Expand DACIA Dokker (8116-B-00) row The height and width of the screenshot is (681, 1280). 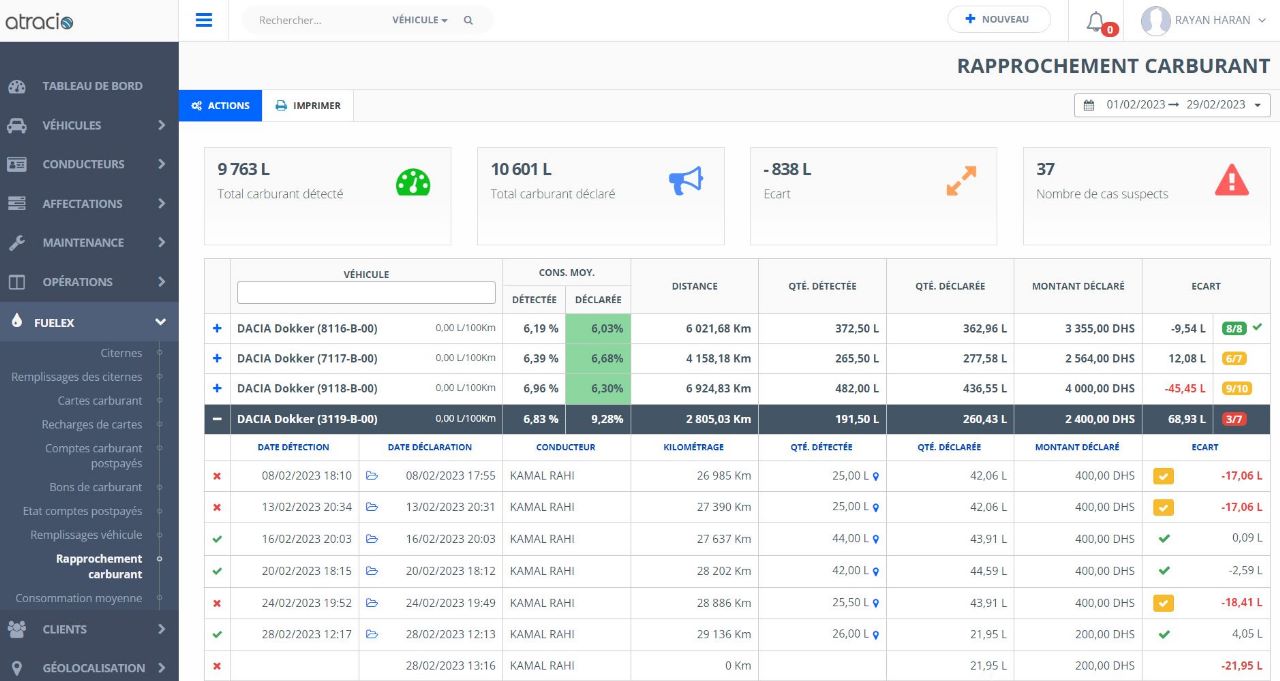coord(217,328)
